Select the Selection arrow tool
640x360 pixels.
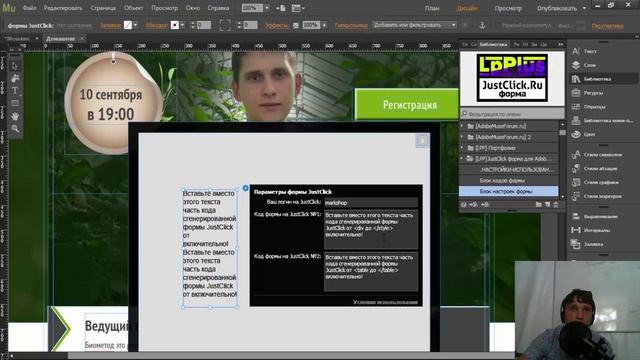pos(15,66)
